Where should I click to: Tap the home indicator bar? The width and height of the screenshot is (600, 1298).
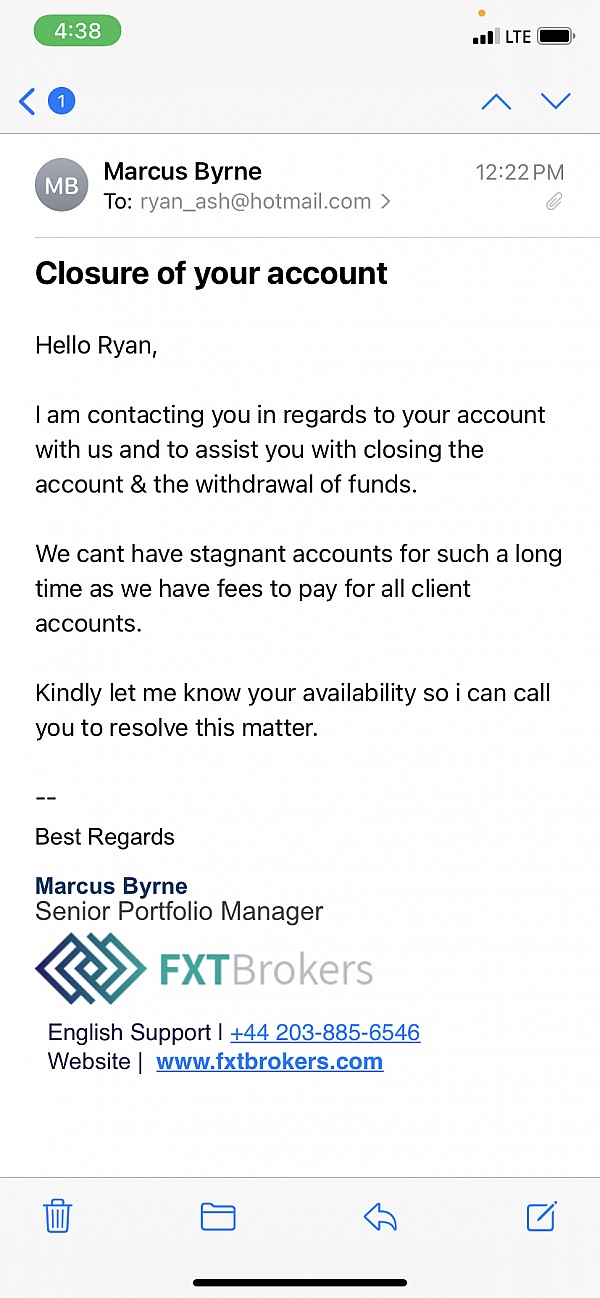(300, 1282)
